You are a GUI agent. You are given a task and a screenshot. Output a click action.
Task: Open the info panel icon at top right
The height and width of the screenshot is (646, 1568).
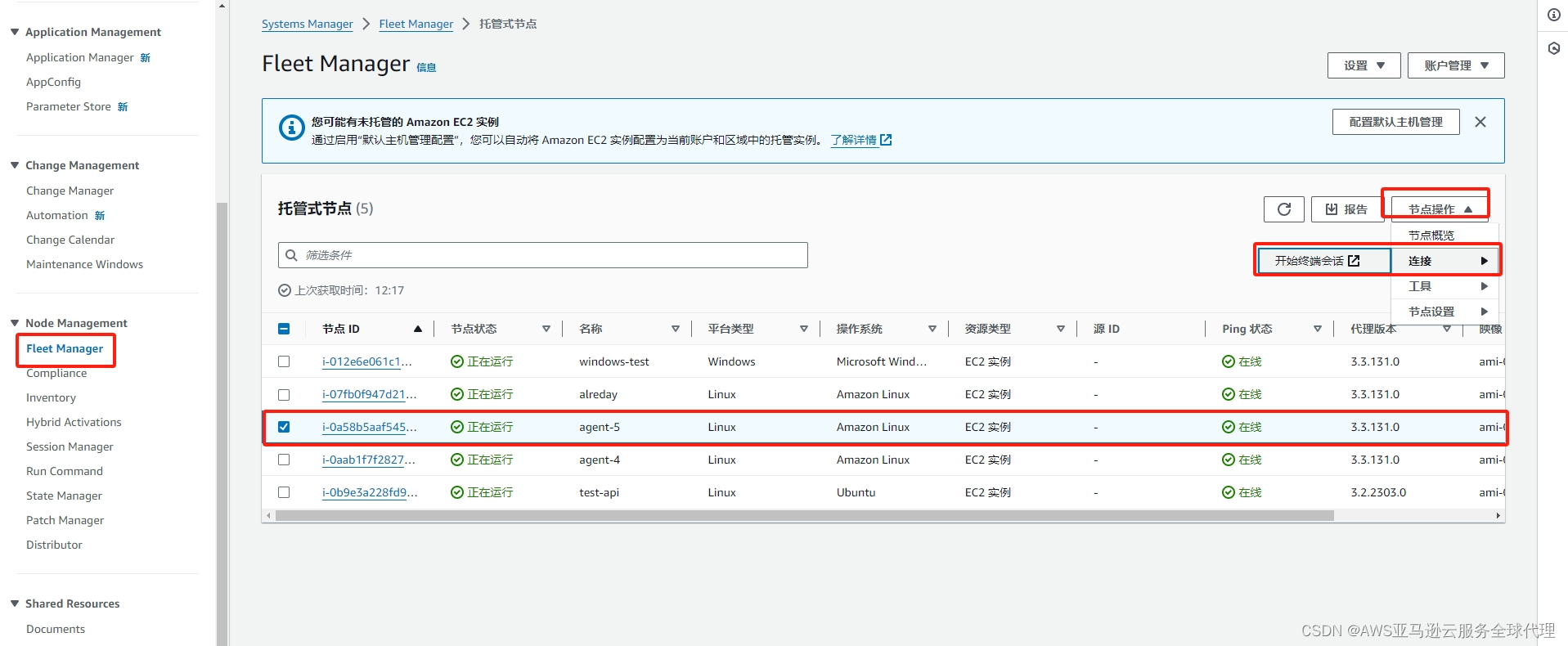(1553, 15)
